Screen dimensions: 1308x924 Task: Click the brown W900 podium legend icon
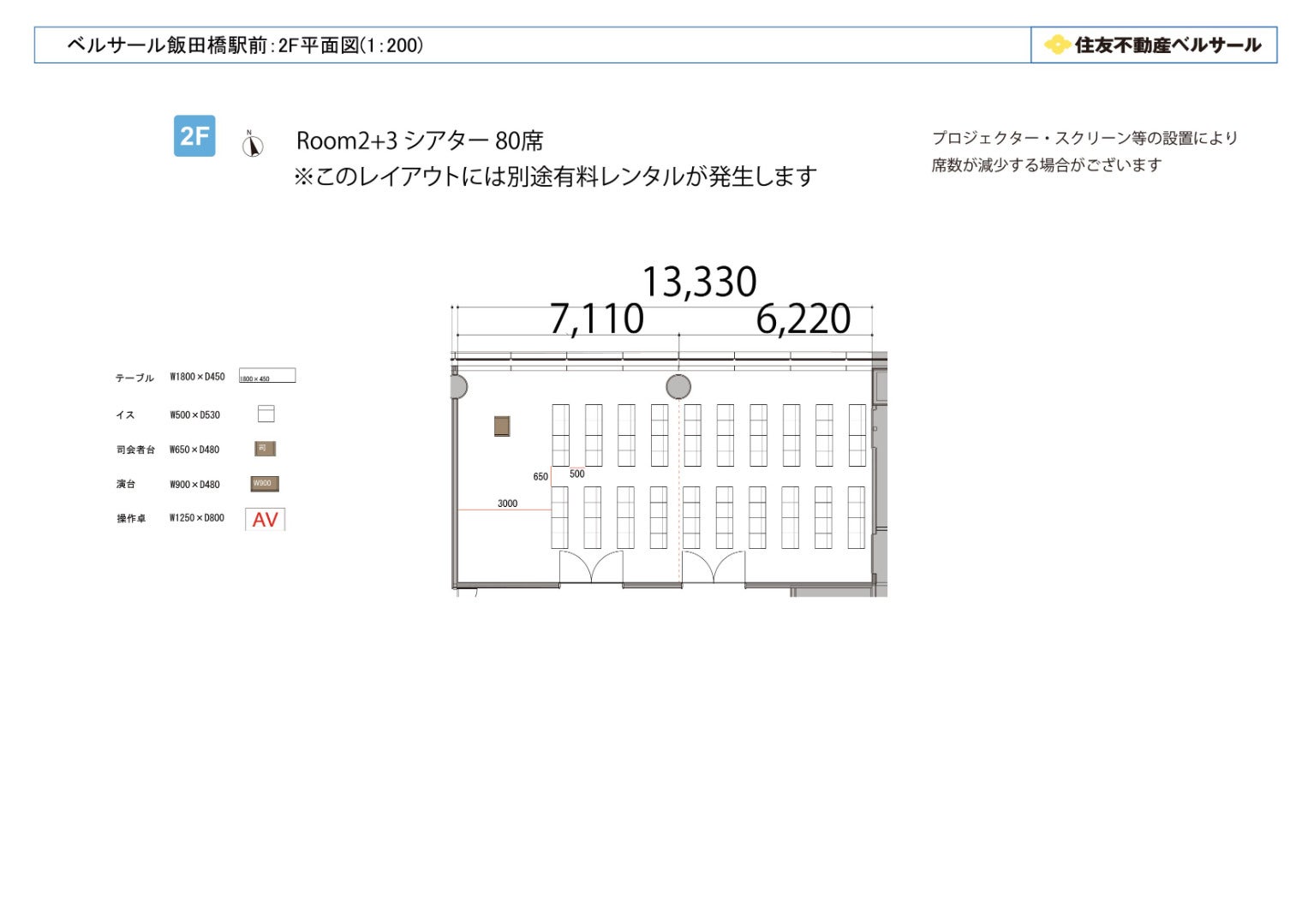tap(265, 484)
